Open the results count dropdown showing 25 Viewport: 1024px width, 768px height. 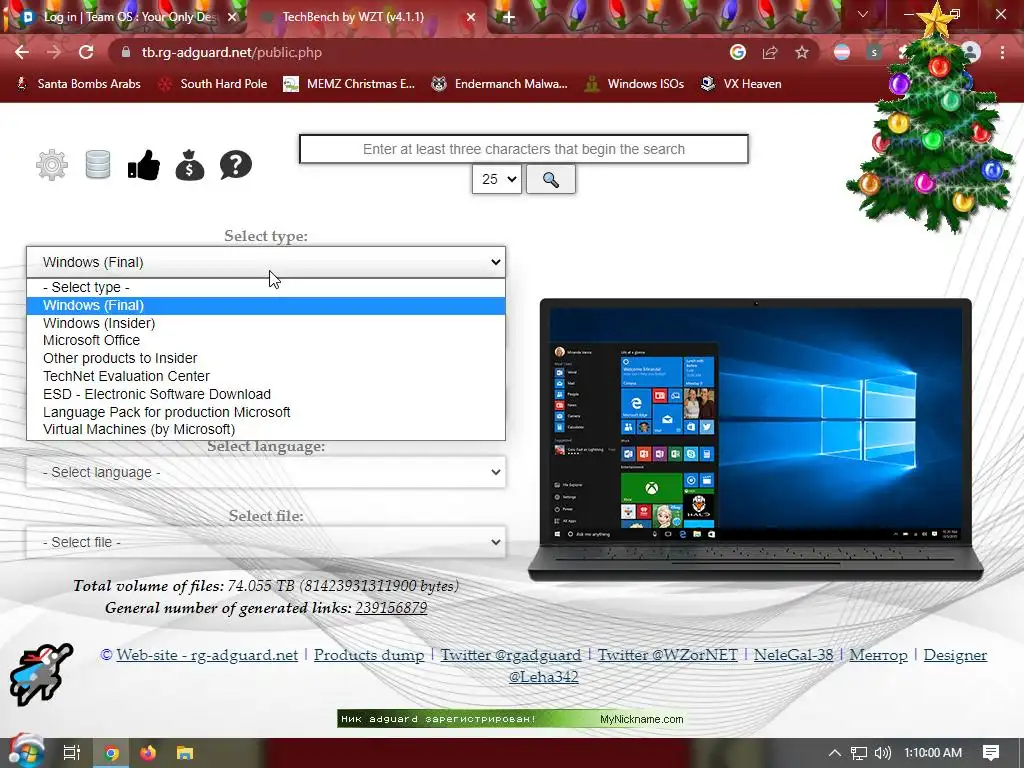(497, 179)
